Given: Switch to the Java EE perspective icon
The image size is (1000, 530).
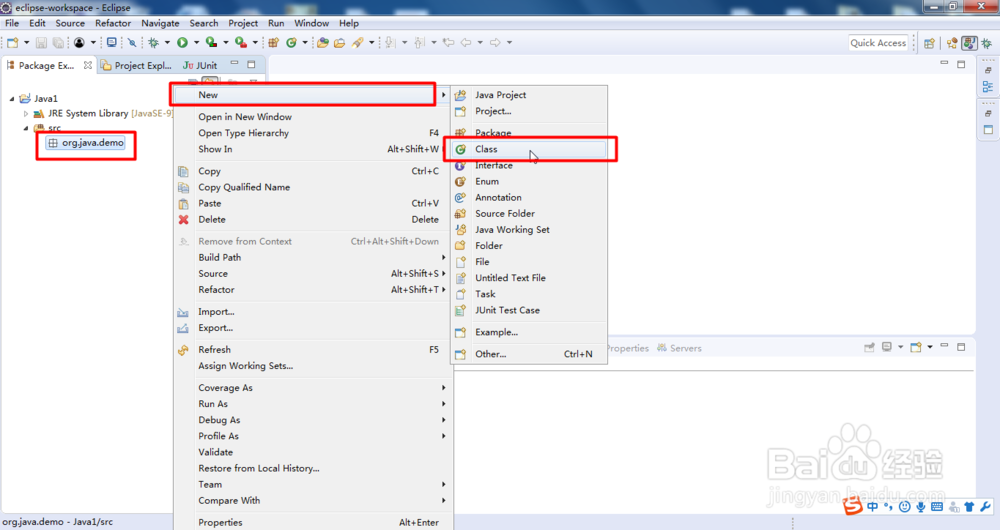Looking at the screenshot, I should pyautogui.click(x=952, y=43).
